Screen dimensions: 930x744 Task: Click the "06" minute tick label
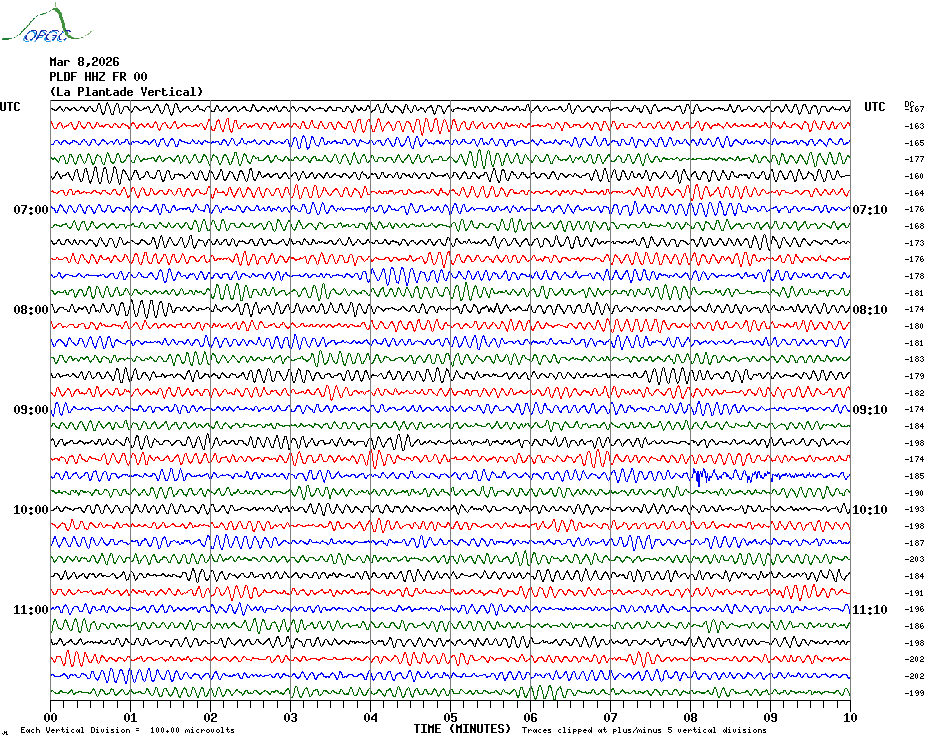click(x=531, y=717)
